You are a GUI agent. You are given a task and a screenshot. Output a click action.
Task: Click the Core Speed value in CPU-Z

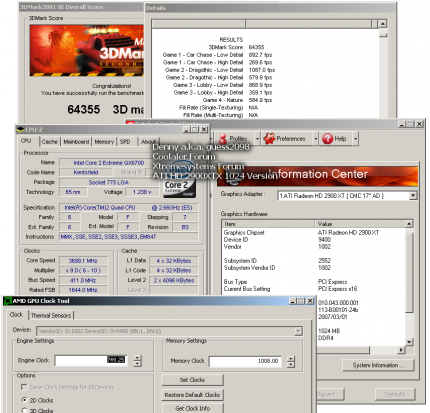click(x=83, y=261)
